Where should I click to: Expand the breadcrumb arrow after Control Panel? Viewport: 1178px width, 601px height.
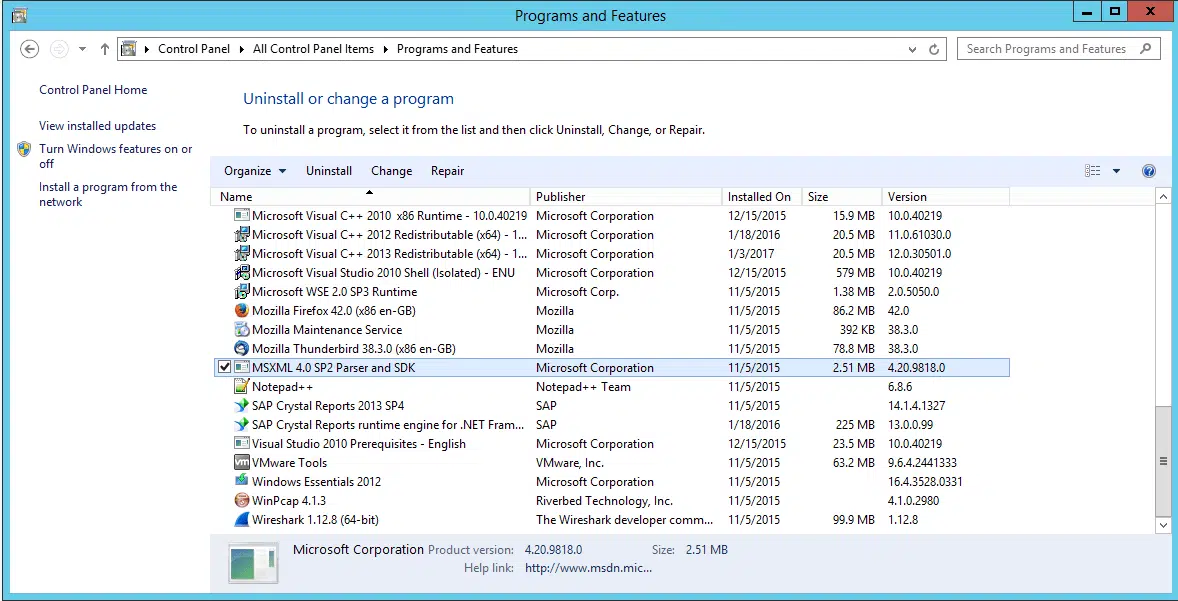click(x=242, y=50)
